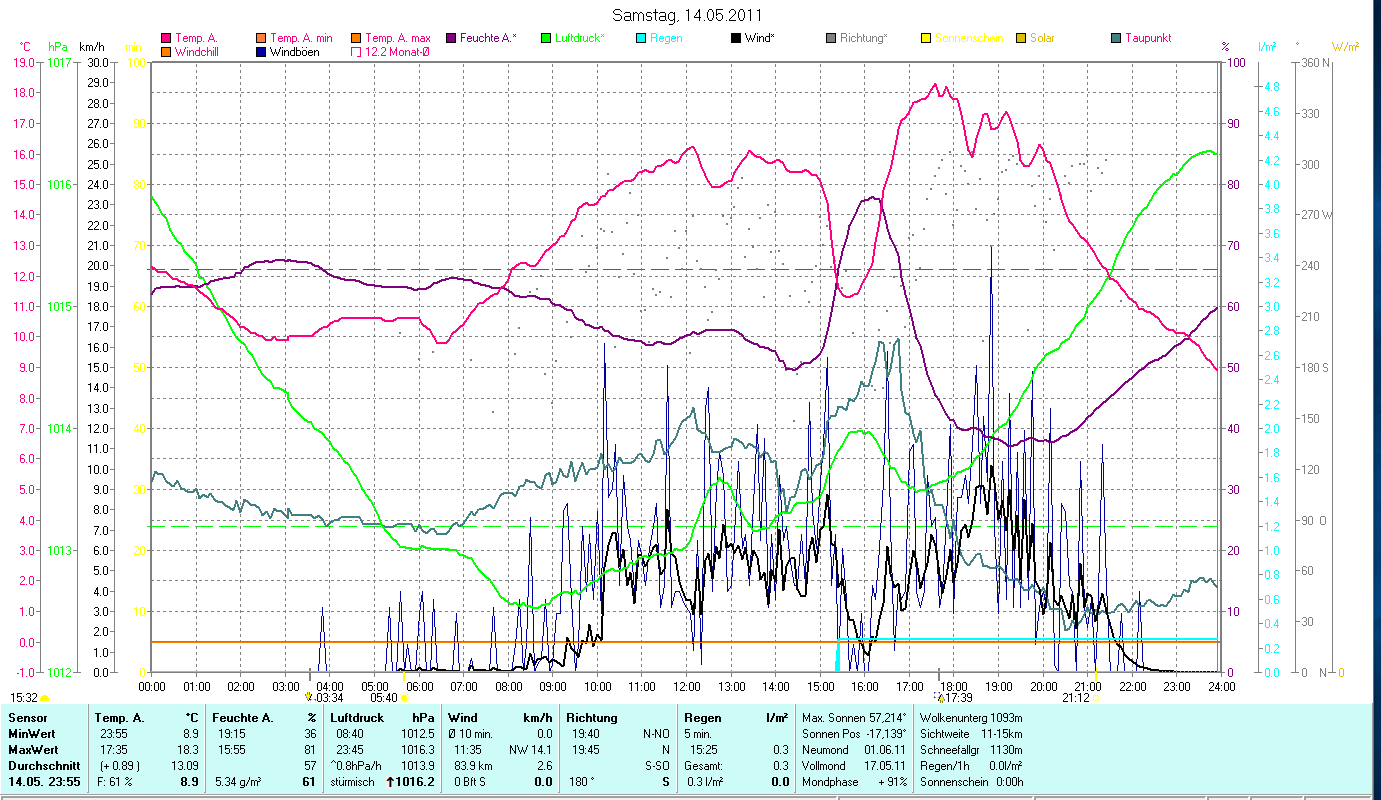Toggle the blue Windböen legend square
1381x800 pixels.
(x=261, y=52)
